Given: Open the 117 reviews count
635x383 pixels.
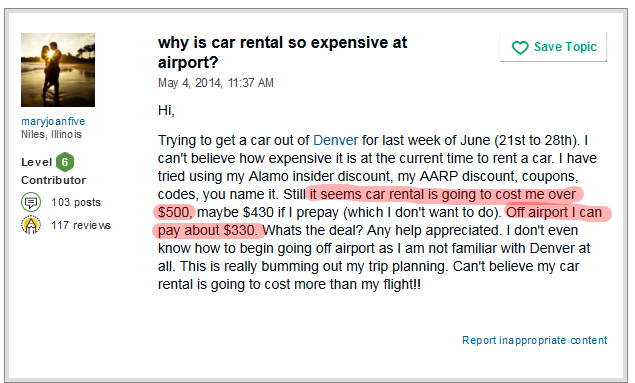Looking at the screenshot, I should pyautogui.click(x=81, y=225).
